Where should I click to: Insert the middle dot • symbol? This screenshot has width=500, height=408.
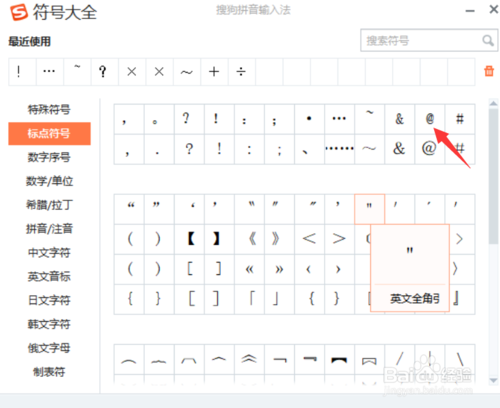coord(309,119)
